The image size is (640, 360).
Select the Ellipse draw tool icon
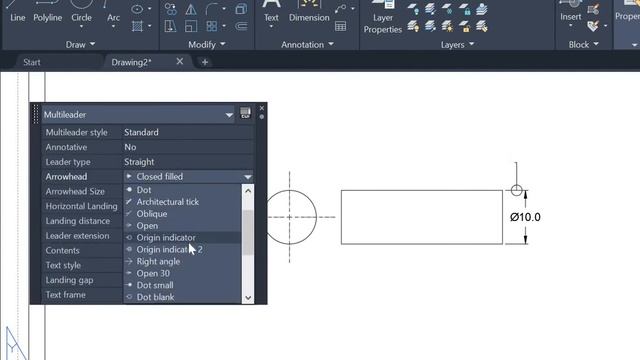(137, 9)
